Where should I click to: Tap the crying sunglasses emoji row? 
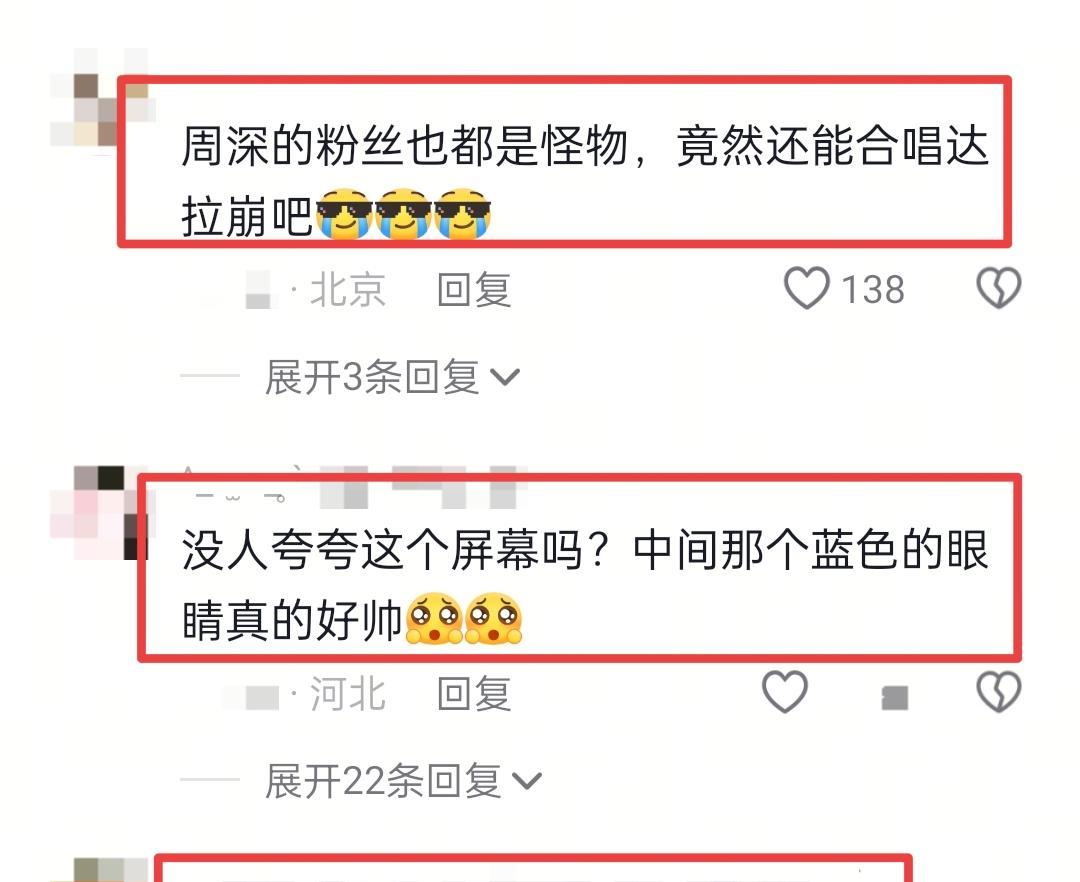403,213
